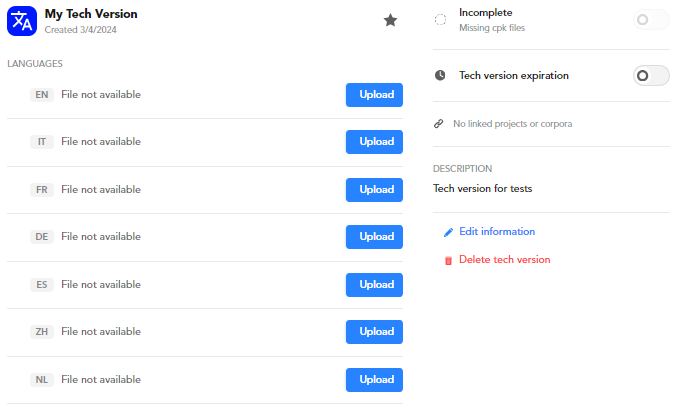The height and width of the screenshot is (409, 685).
Task: Click the red trash icon
Action: click(x=448, y=260)
